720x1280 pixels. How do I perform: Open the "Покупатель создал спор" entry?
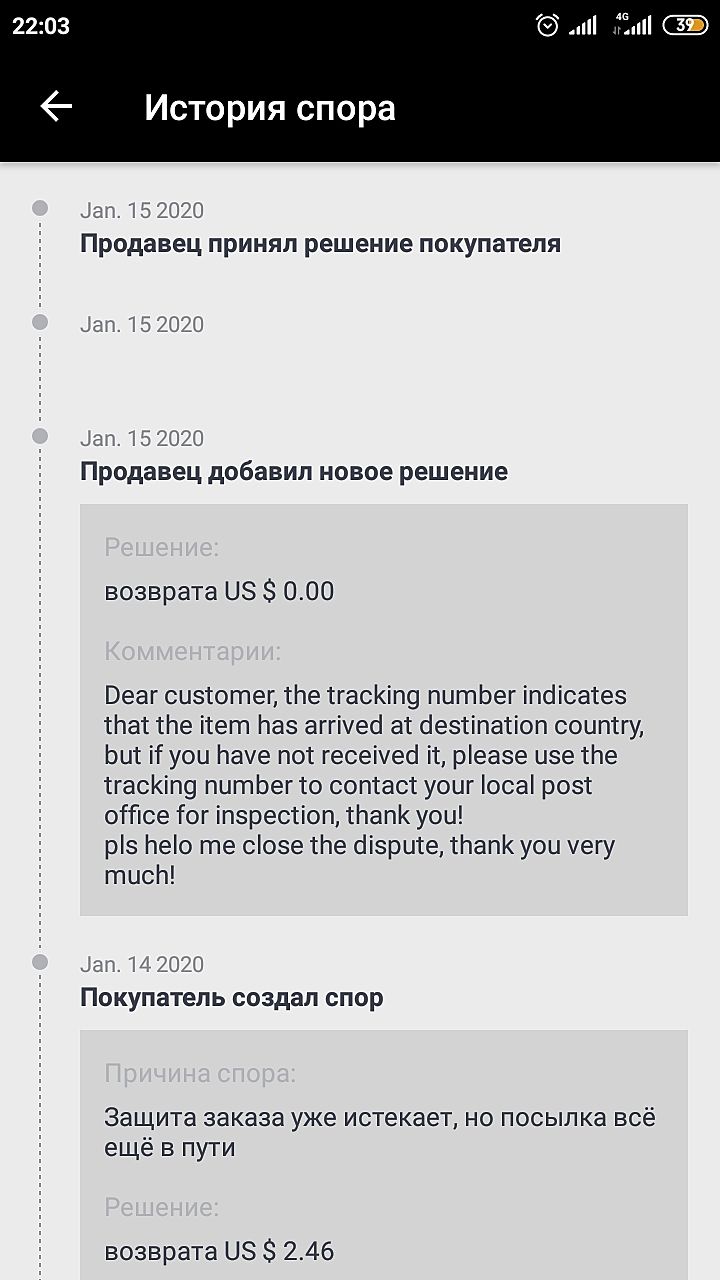click(x=232, y=998)
